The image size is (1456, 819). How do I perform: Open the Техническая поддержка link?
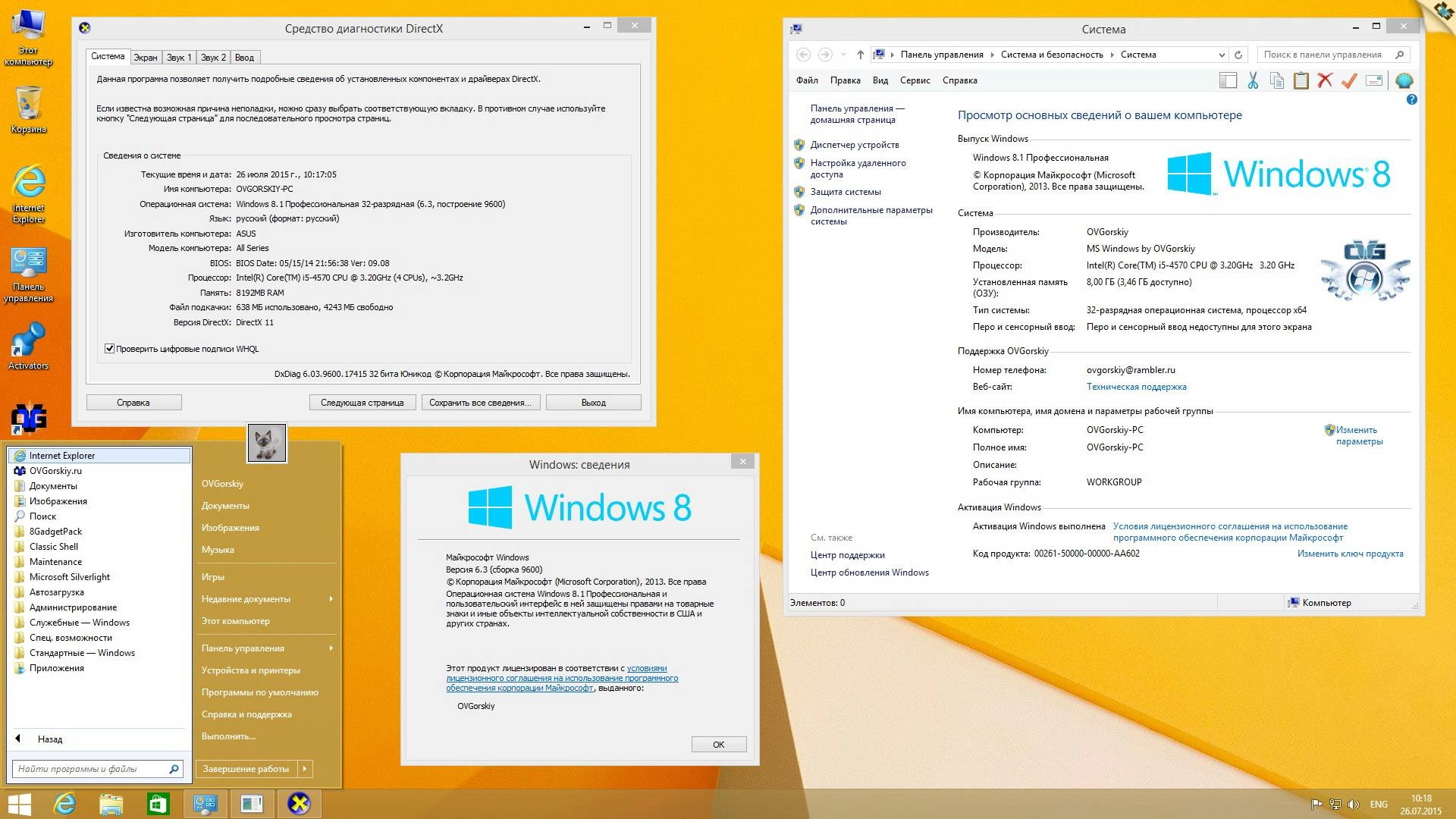tap(1137, 386)
